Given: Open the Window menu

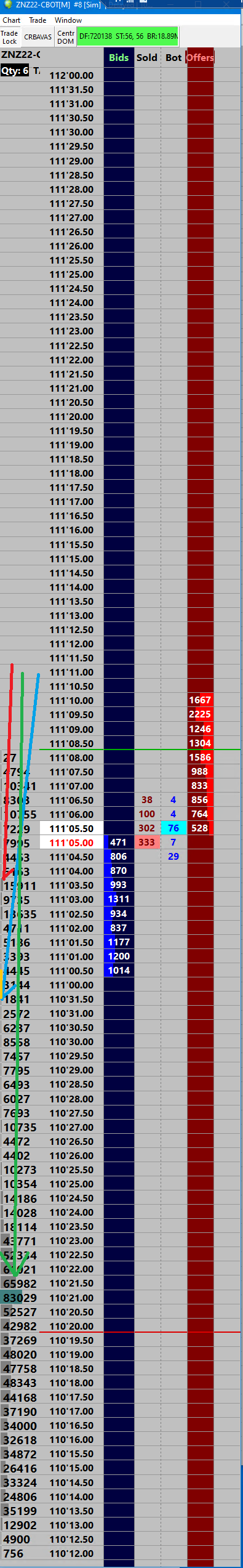Looking at the screenshot, I should pyautogui.click(x=68, y=20).
